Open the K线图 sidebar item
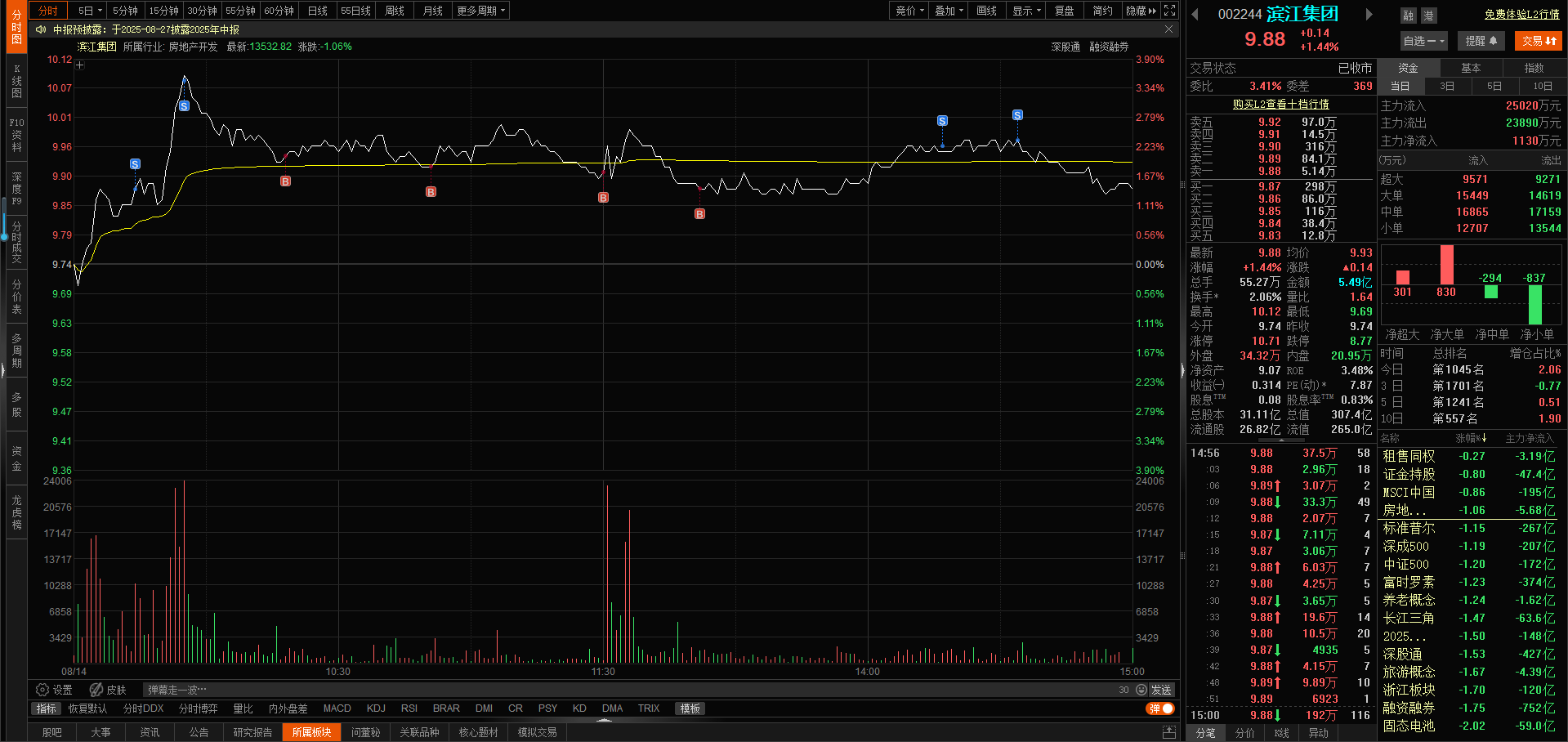 pos(16,81)
